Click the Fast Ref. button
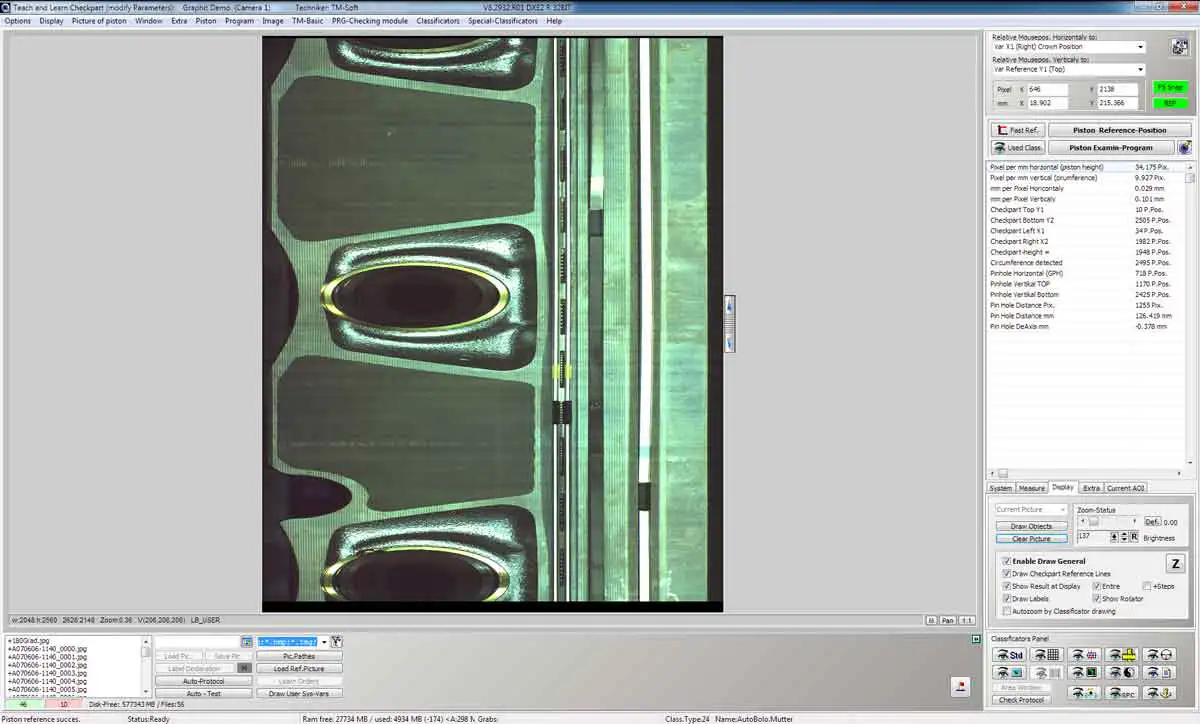The width and height of the screenshot is (1200, 724). 1018,130
